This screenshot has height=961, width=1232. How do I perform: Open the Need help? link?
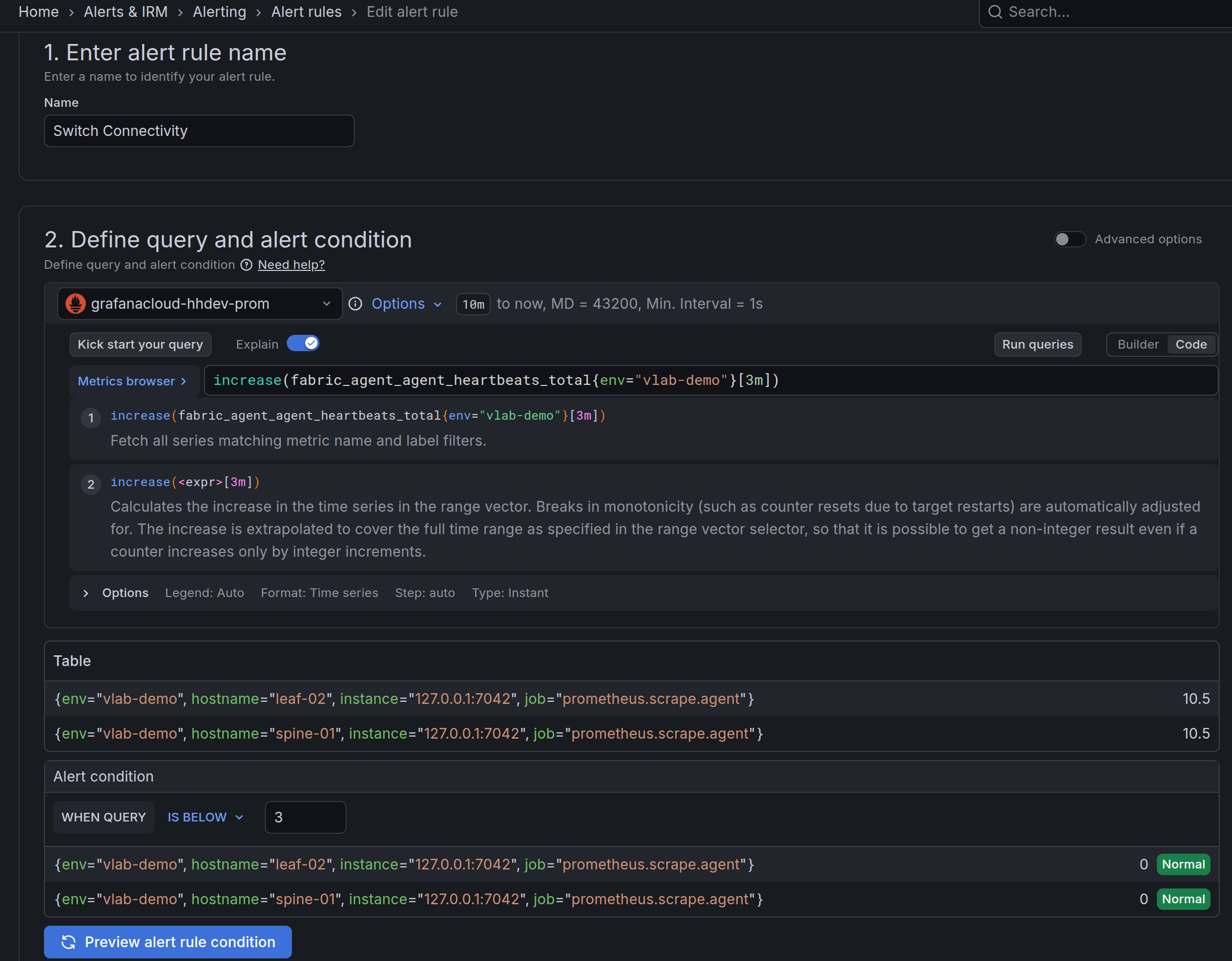coord(291,265)
